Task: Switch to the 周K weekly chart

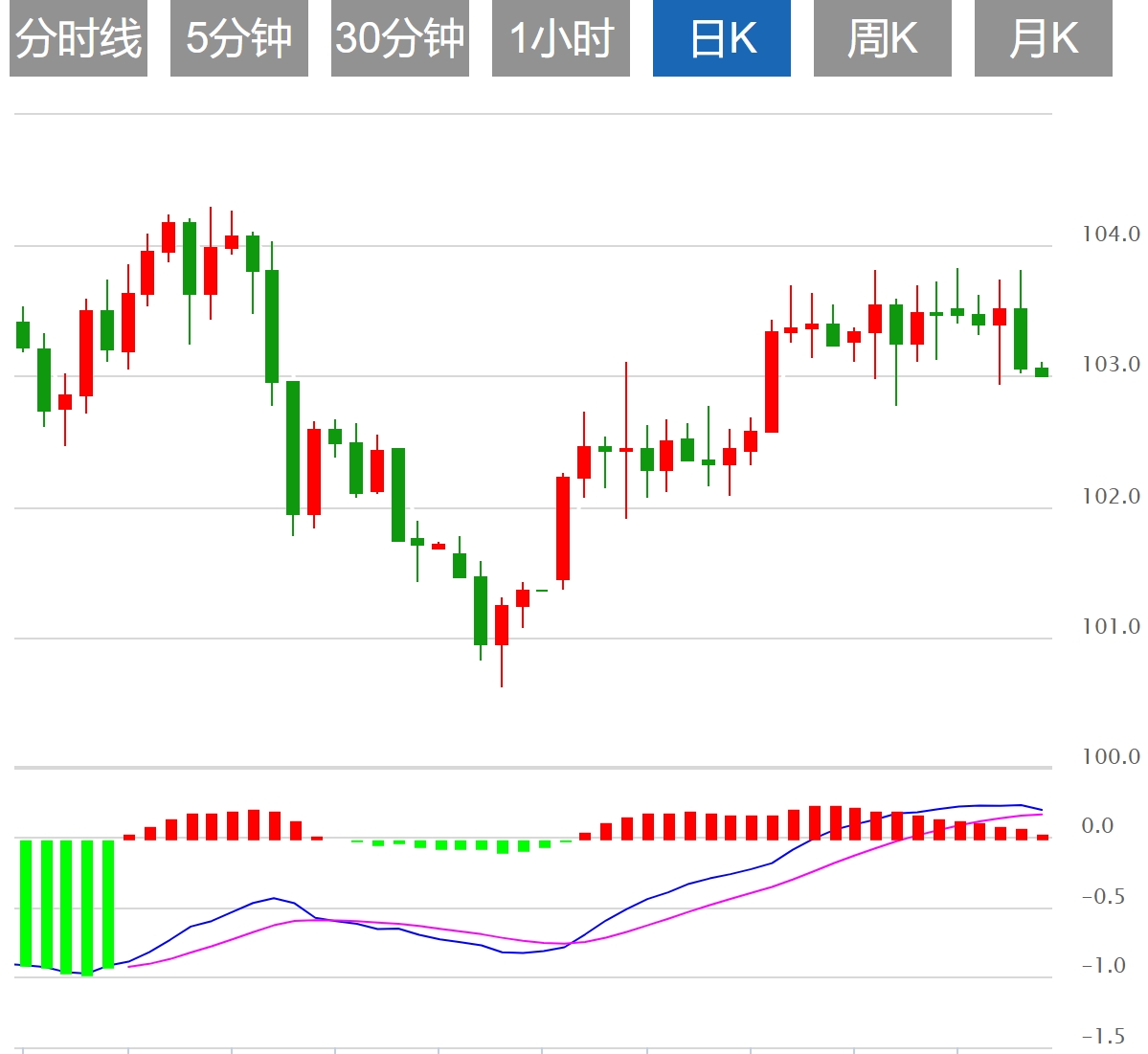Action: (883, 39)
